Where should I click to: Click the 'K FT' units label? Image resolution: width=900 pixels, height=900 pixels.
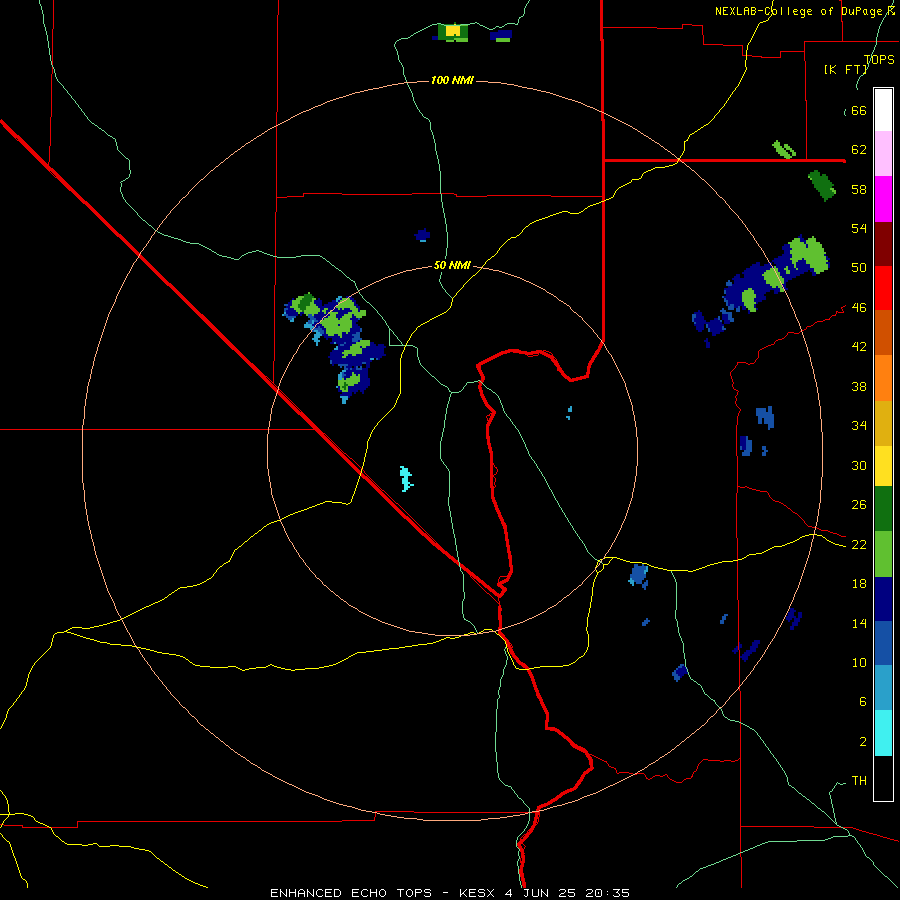click(845, 69)
